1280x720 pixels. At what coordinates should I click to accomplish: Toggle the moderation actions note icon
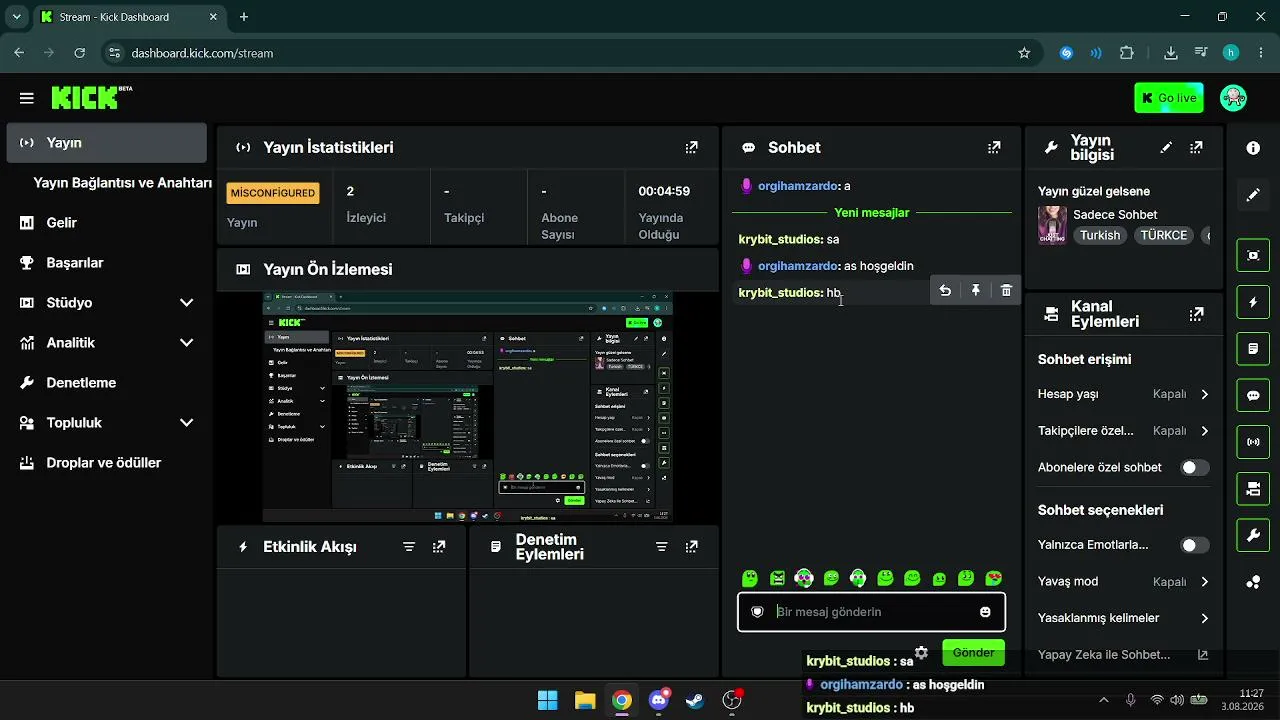point(1253,349)
